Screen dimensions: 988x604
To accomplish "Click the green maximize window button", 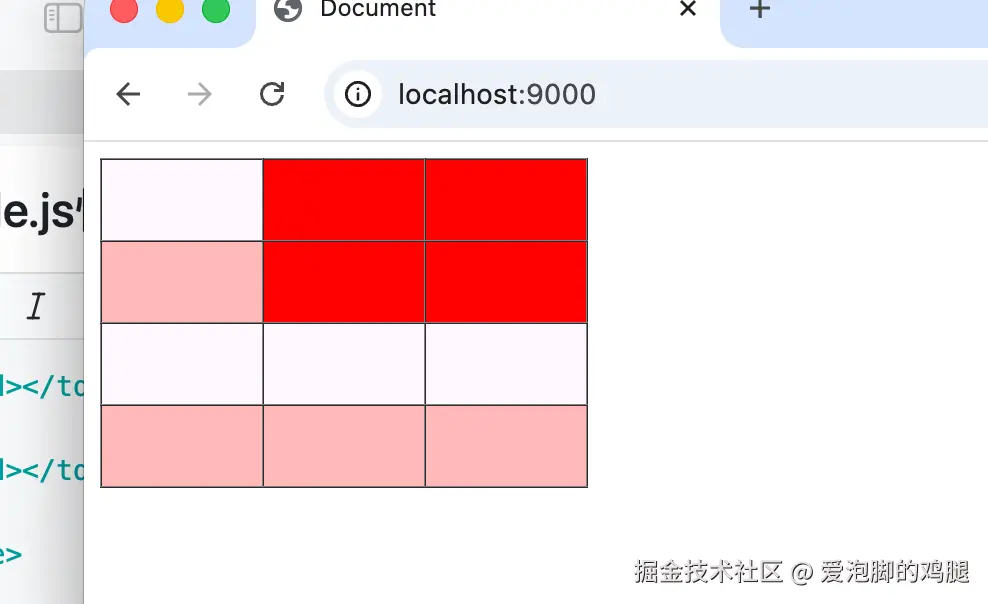I will coord(216,9).
